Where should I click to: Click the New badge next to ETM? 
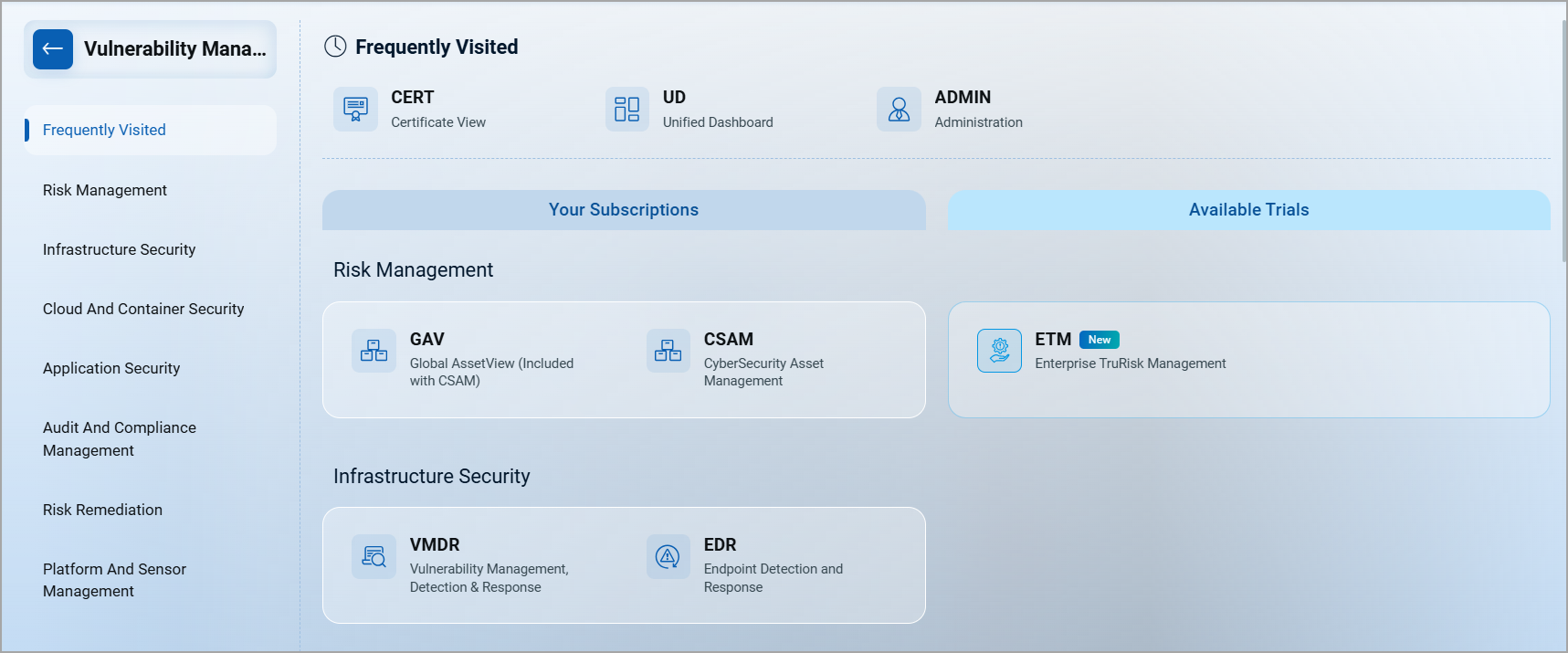pos(1100,340)
